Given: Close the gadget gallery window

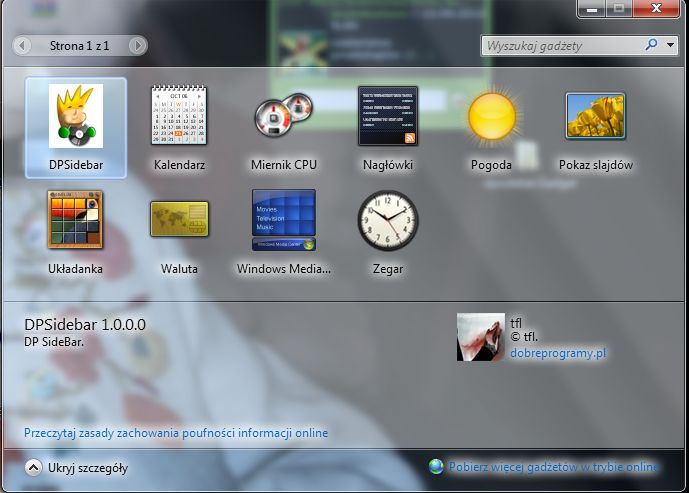Looking at the screenshot, I should pos(656,8).
